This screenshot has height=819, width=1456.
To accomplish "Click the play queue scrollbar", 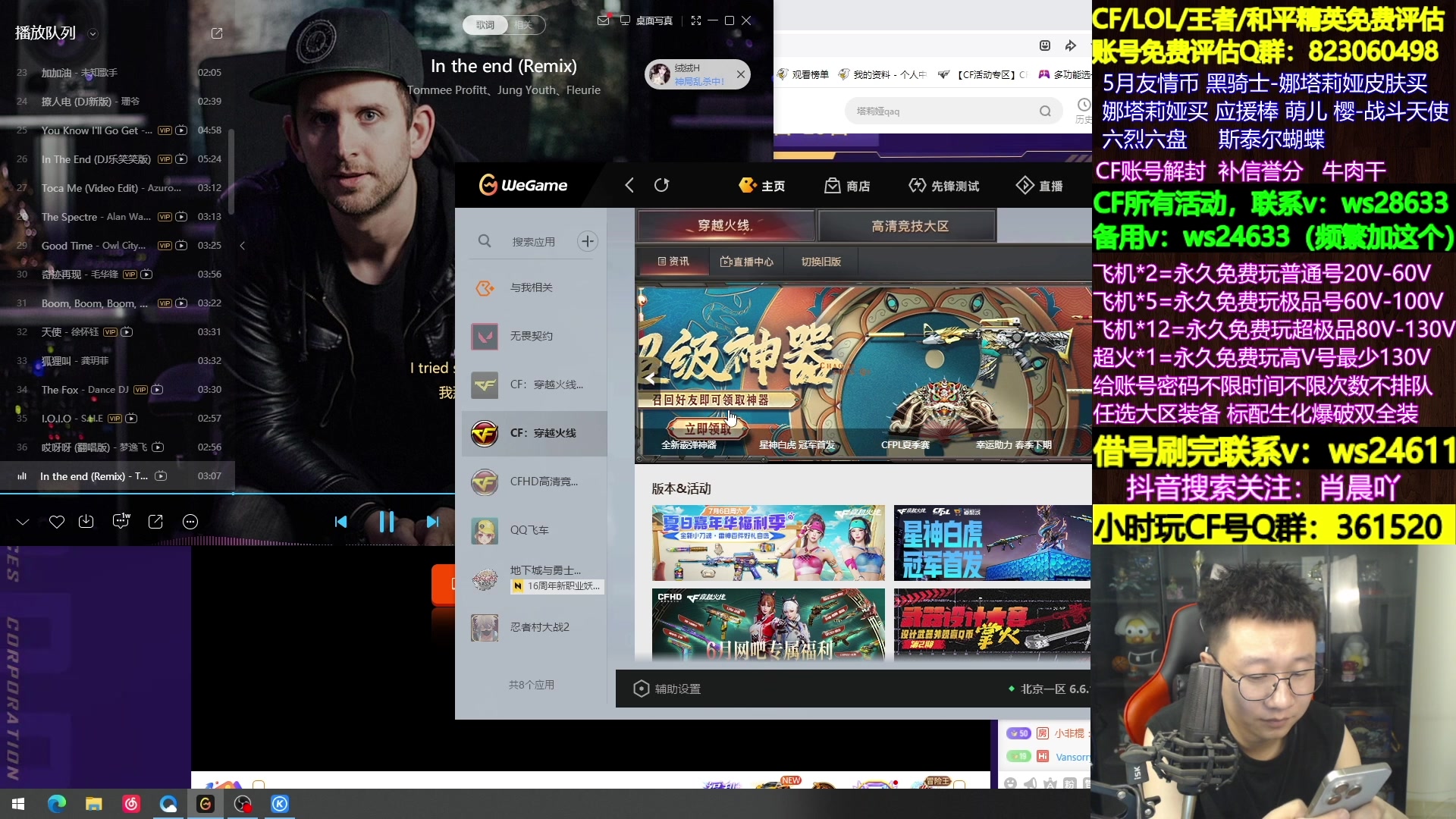I will click(x=231, y=171).
